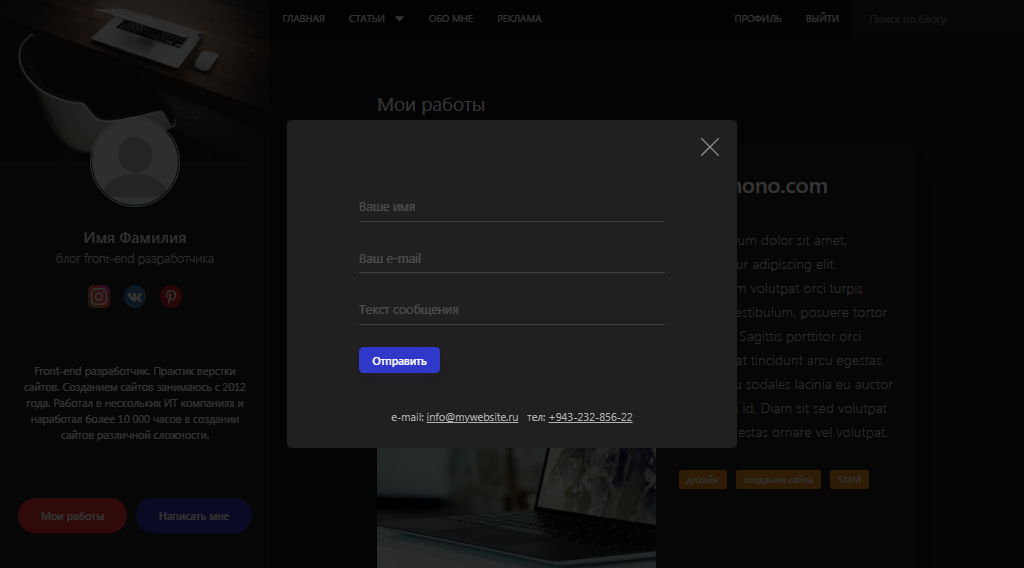The image size is (1024, 568).
Task: Click the Написать мне sidebar button
Action: click(194, 516)
